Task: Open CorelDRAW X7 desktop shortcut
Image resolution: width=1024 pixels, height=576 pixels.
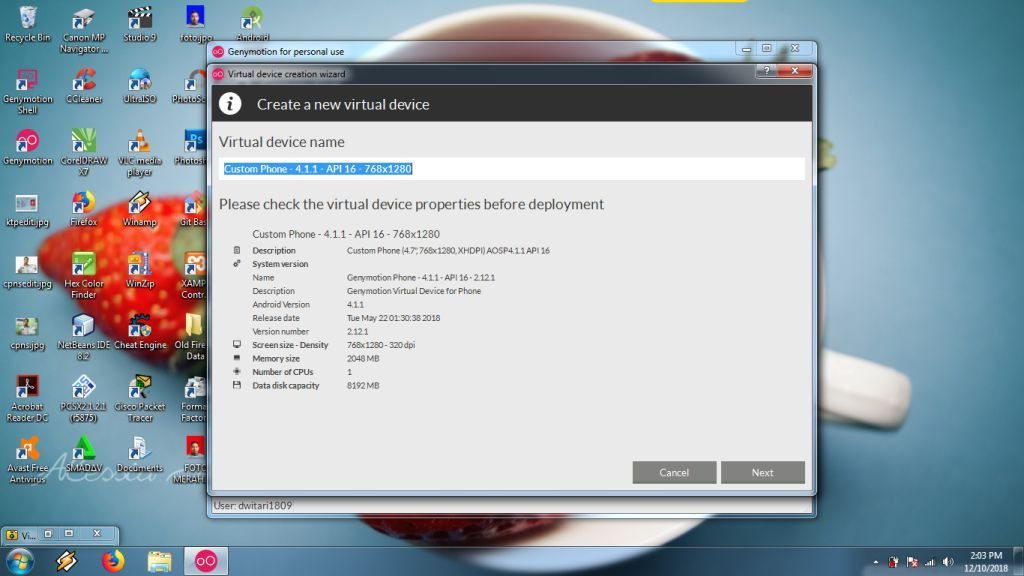Action: tap(84, 153)
